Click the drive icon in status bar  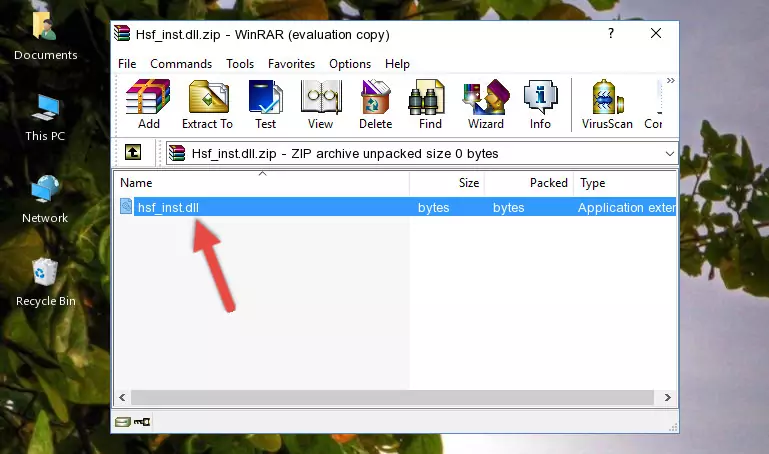pos(123,422)
